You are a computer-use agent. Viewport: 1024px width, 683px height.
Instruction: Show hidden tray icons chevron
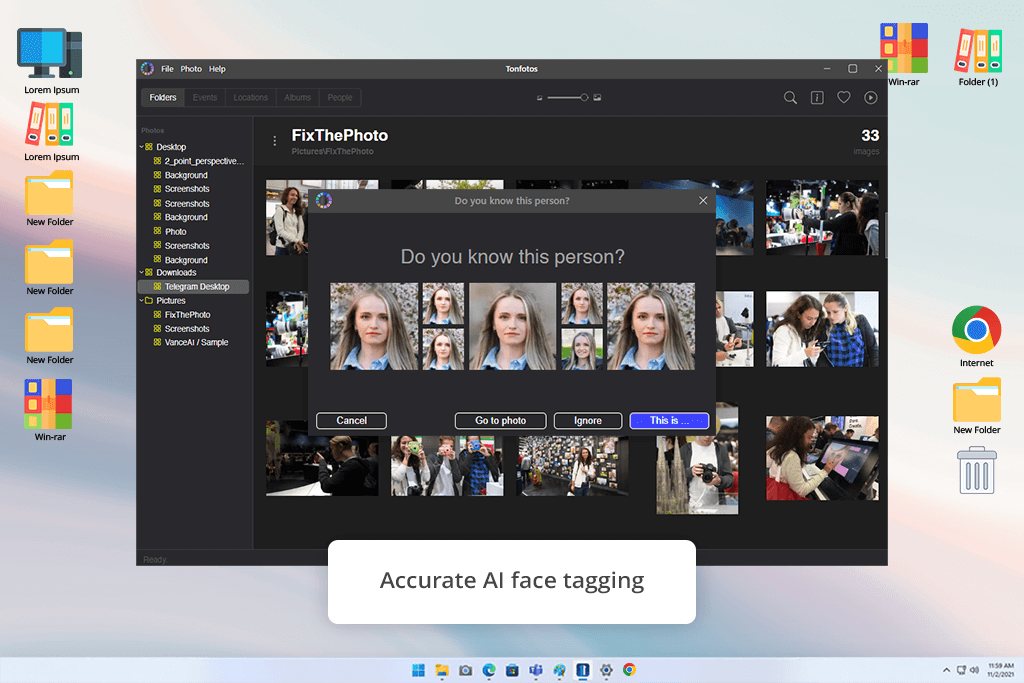coord(946,670)
